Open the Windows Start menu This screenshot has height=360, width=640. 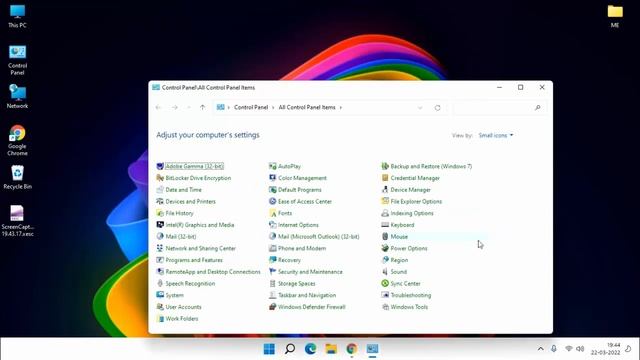point(269,349)
